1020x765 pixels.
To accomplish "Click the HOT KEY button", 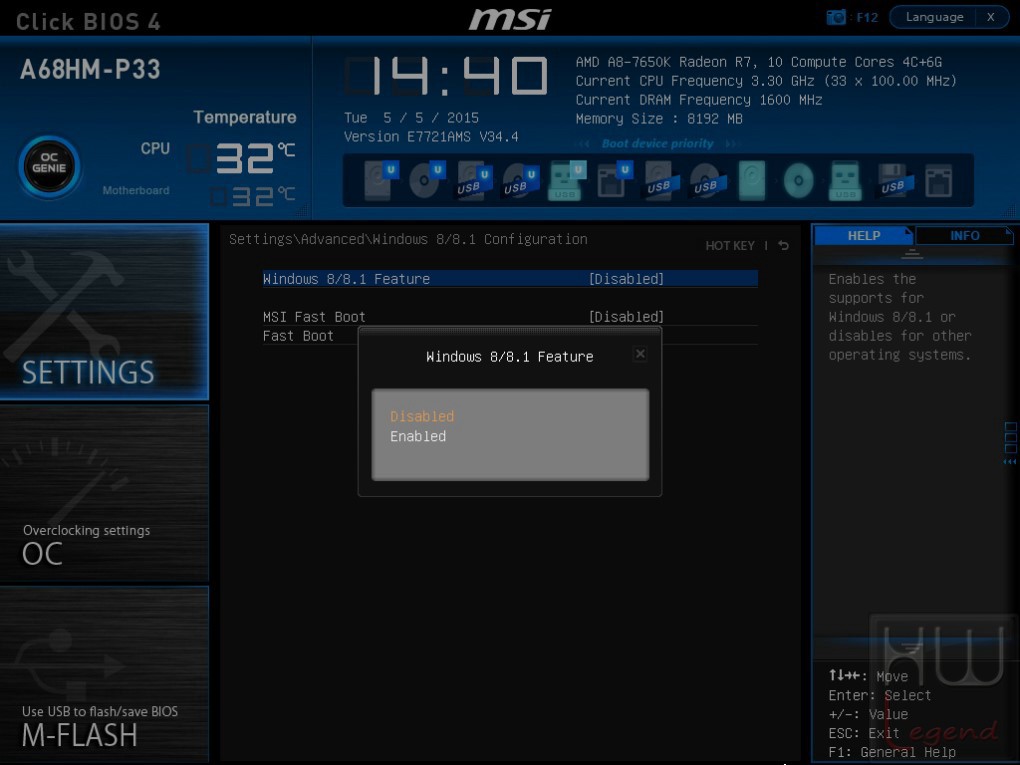I will click(730, 246).
